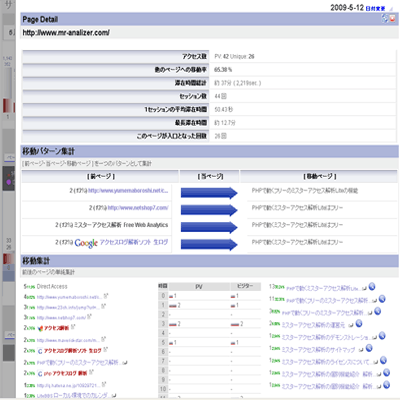Click the 約 12.7分 longest stay value
400x400 pixels.
tap(225, 123)
